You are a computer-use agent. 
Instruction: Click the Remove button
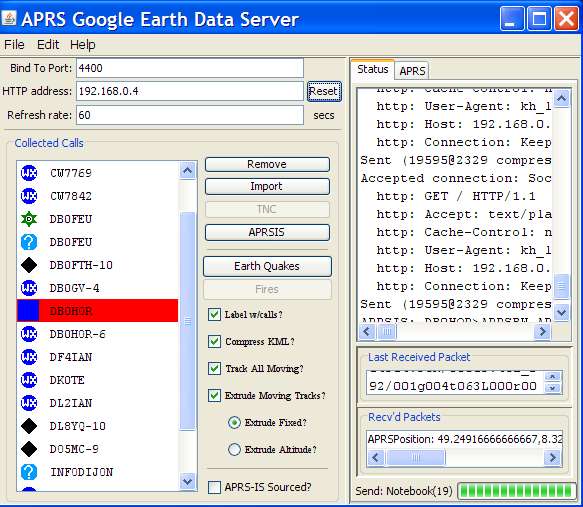click(x=267, y=164)
